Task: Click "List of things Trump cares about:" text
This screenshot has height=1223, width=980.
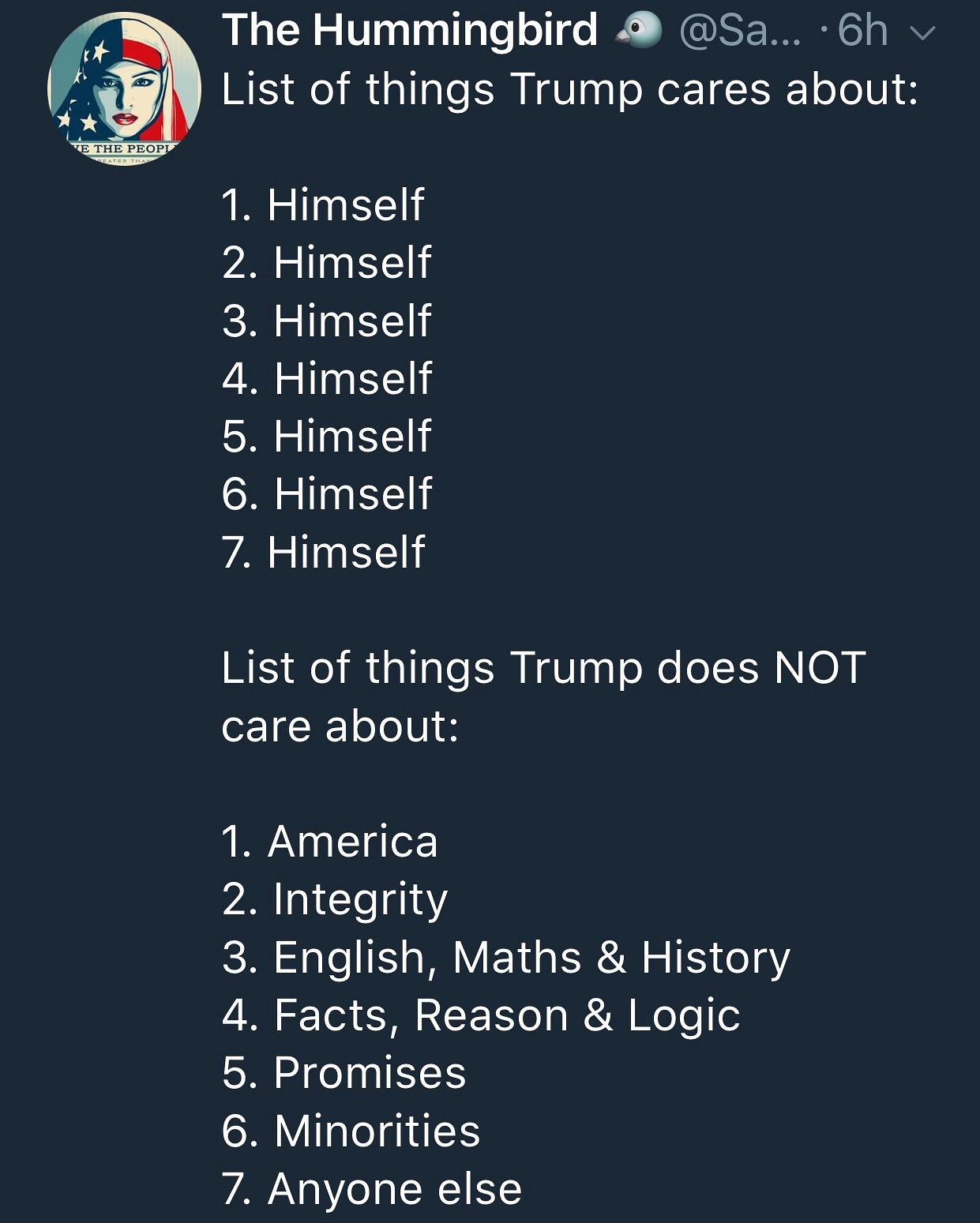Action: tap(569, 89)
